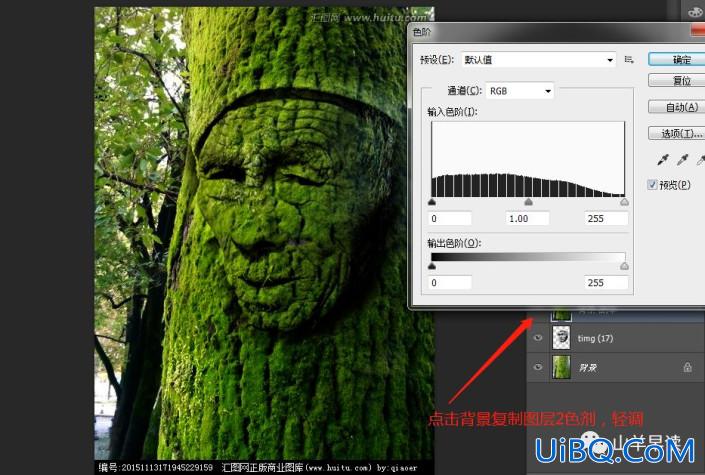Viewport: 705px width, 475px height.
Task: Click the 色阶 dialog title bar
Action: [556, 32]
